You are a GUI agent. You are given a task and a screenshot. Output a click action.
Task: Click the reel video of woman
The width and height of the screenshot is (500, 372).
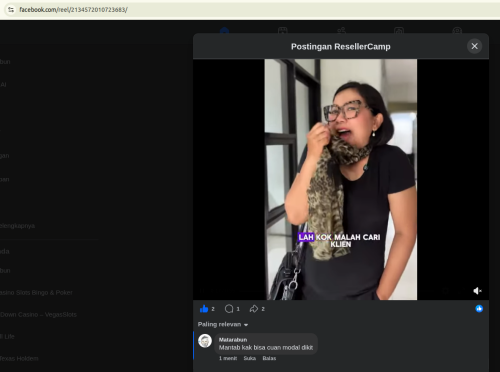(x=341, y=179)
